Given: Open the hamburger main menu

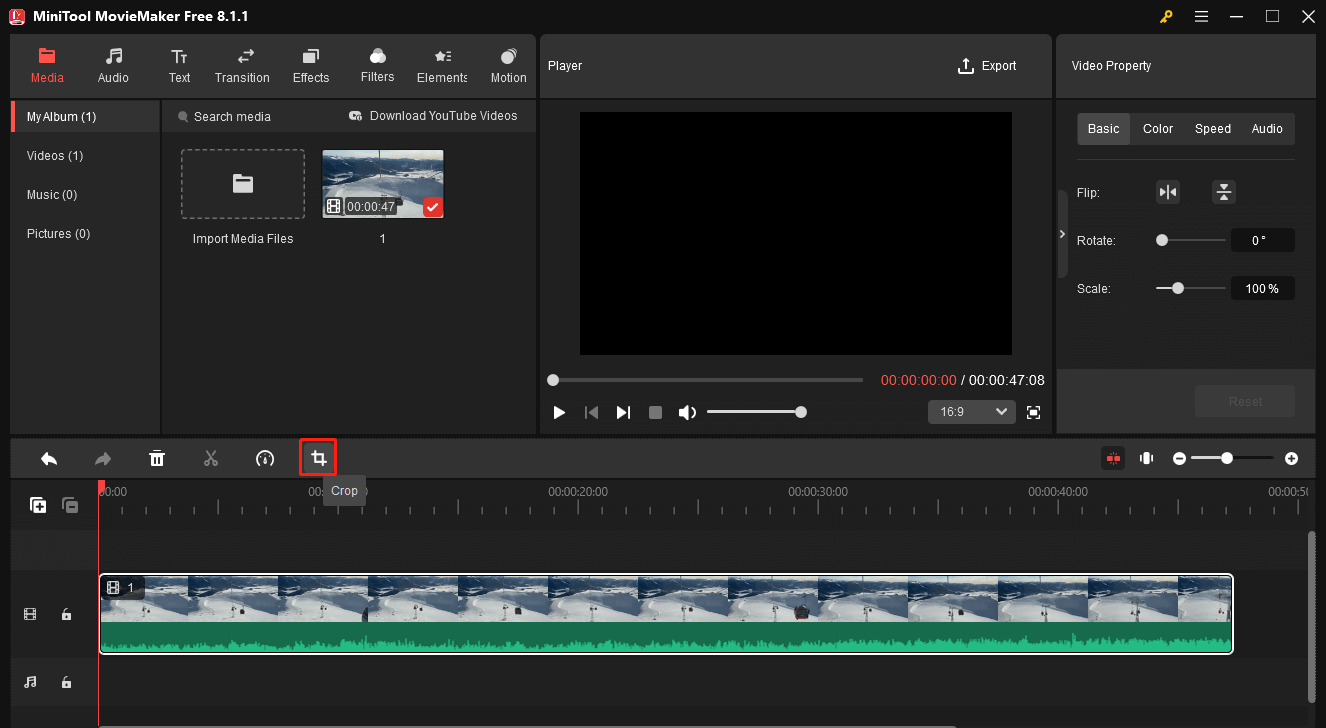Looking at the screenshot, I should [x=1201, y=16].
